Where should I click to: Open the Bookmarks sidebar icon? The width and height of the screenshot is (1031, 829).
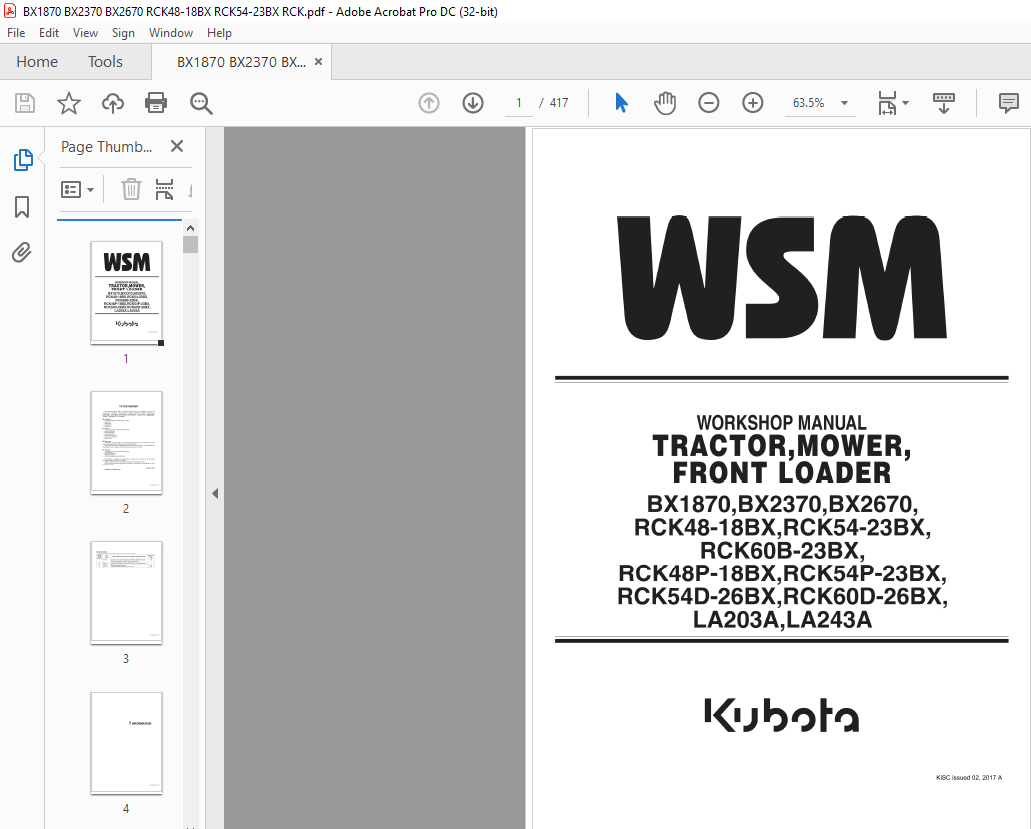point(22,206)
